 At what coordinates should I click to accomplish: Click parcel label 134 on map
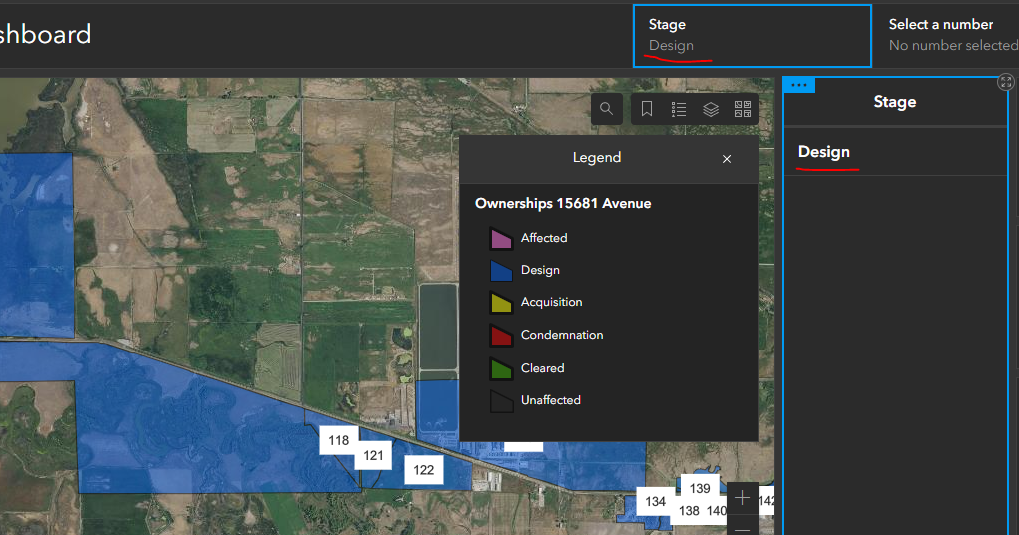tap(655, 501)
